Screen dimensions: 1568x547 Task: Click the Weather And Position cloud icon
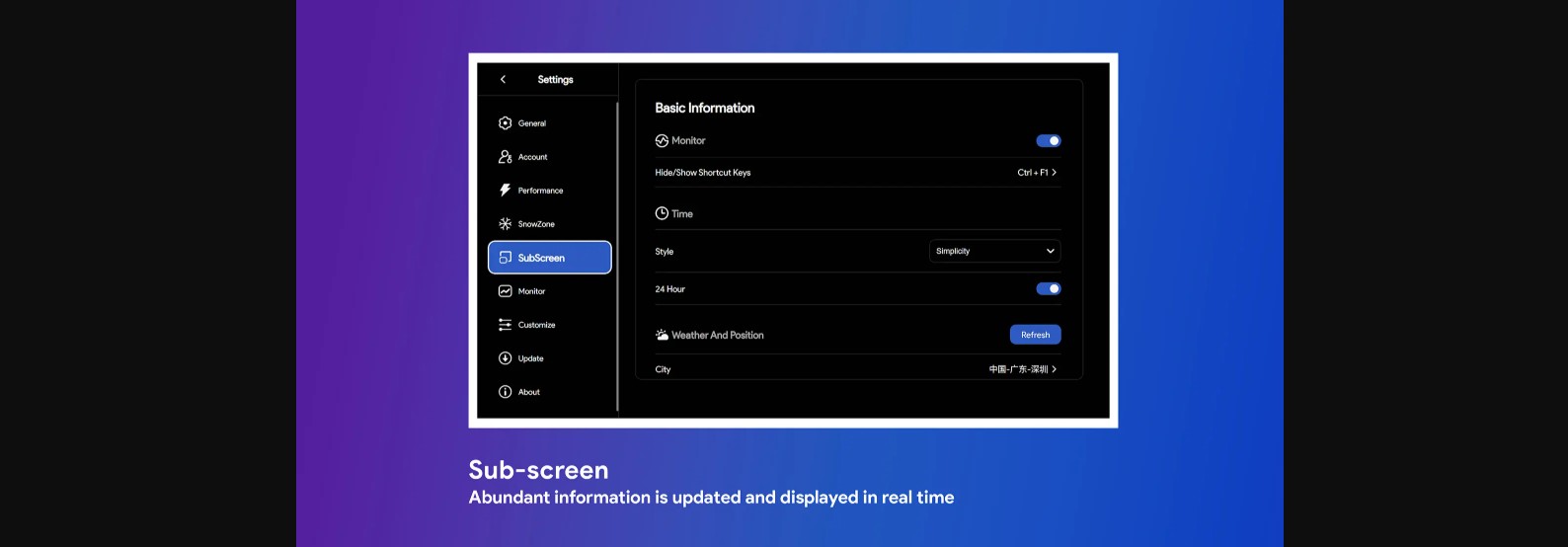coord(662,336)
